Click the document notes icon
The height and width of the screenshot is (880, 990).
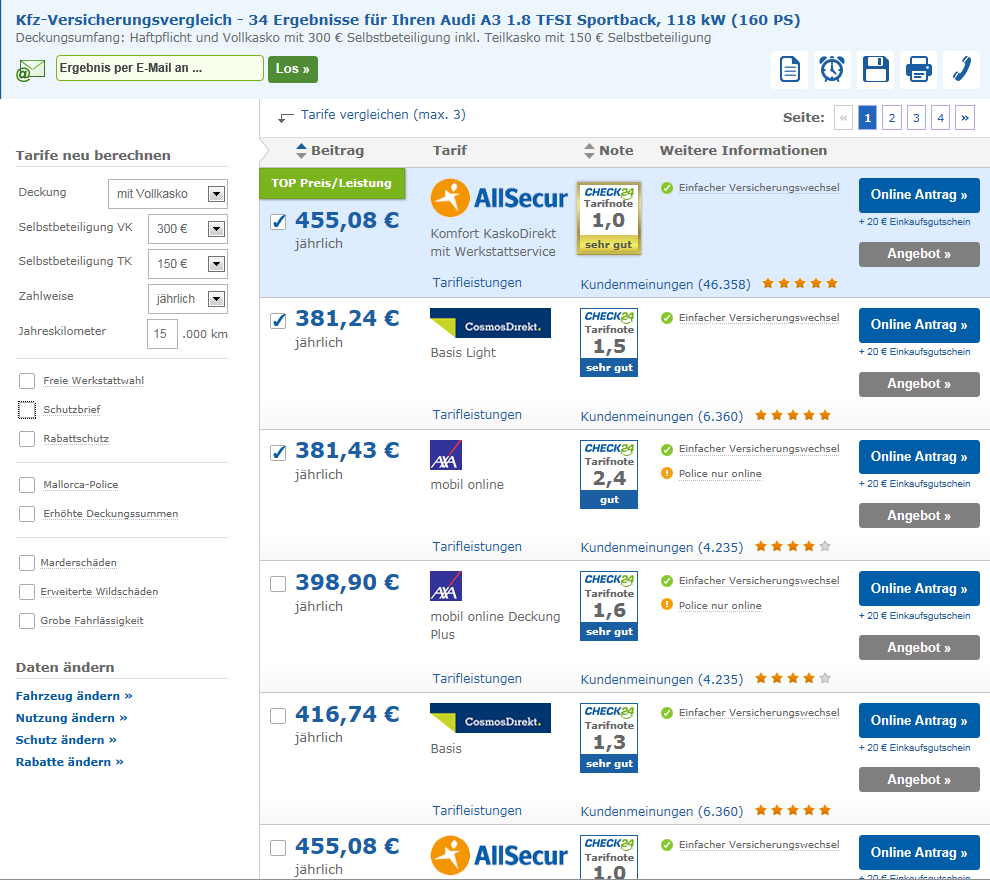789,69
